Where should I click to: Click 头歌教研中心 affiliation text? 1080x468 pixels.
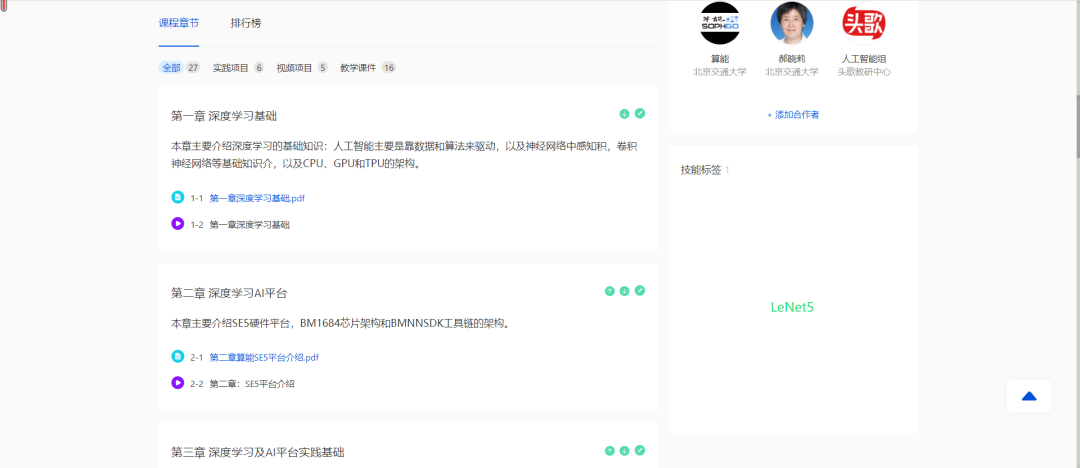[864, 72]
